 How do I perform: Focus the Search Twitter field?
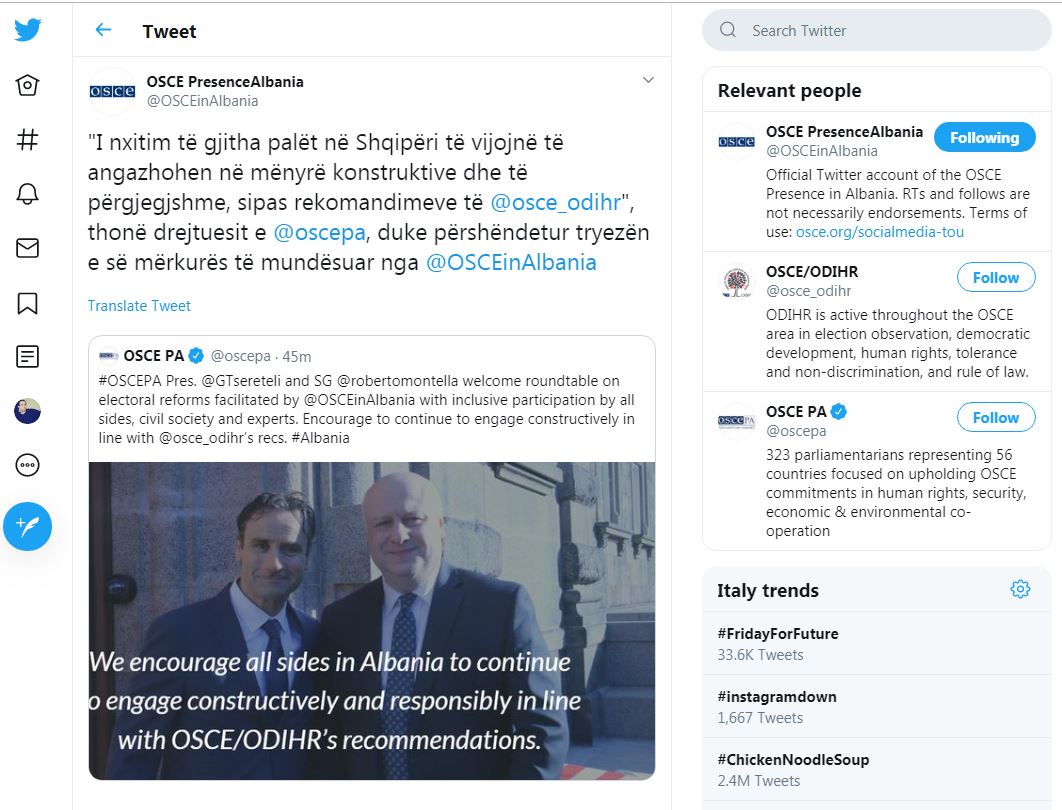[x=876, y=30]
